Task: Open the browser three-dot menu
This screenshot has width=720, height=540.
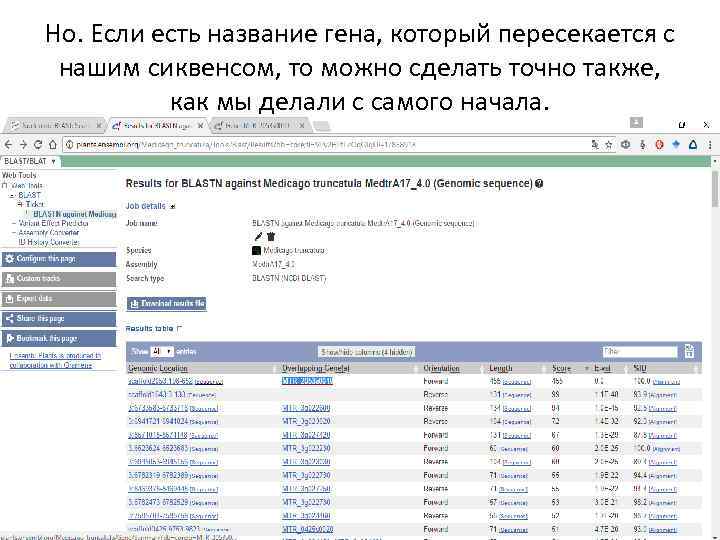Action: point(710,145)
